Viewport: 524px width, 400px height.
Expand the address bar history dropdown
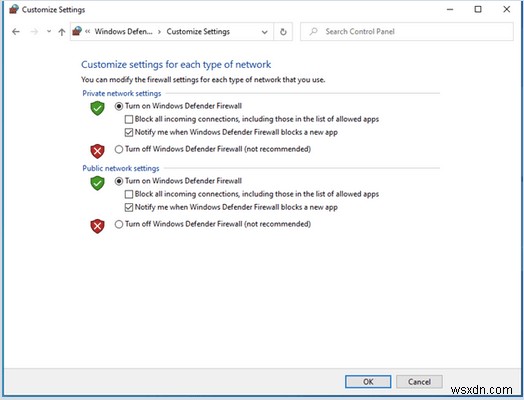[x=264, y=32]
